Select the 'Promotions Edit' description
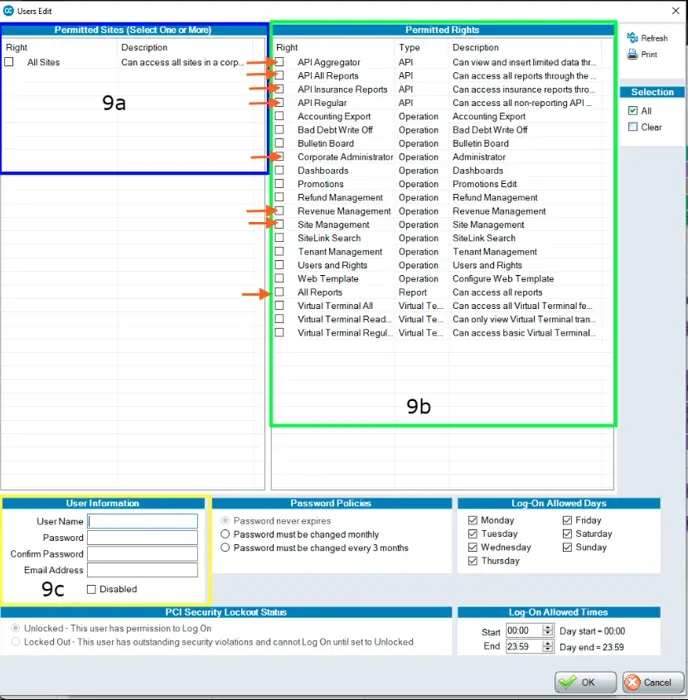688x700 pixels. coord(484,184)
